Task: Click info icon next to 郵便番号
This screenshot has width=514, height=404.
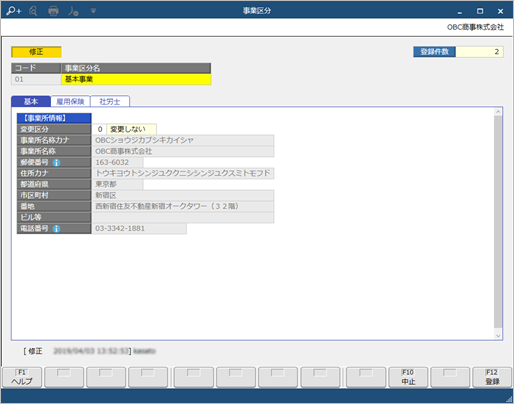Action: pyautogui.click(x=57, y=163)
